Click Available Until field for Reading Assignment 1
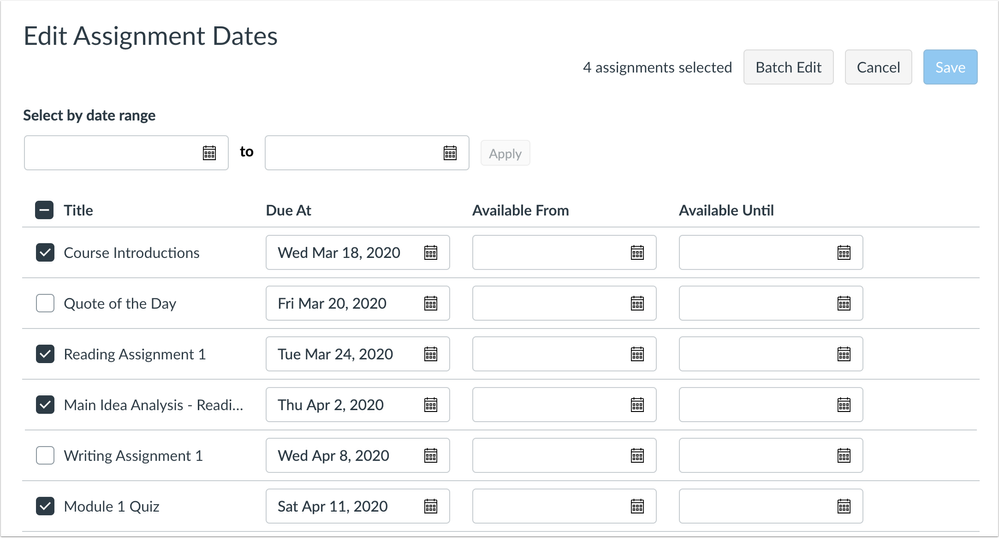 point(770,354)
